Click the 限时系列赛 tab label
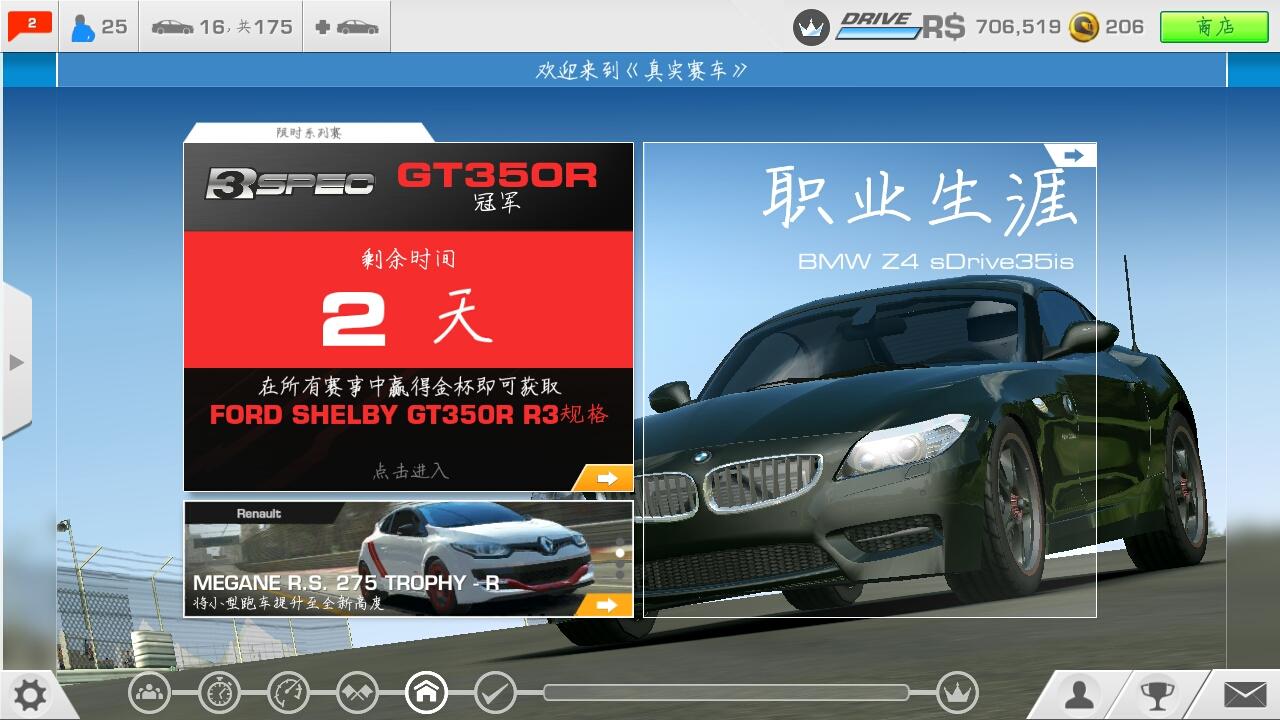This screenshot has height=720, width=1280. [x=309, y=132]
